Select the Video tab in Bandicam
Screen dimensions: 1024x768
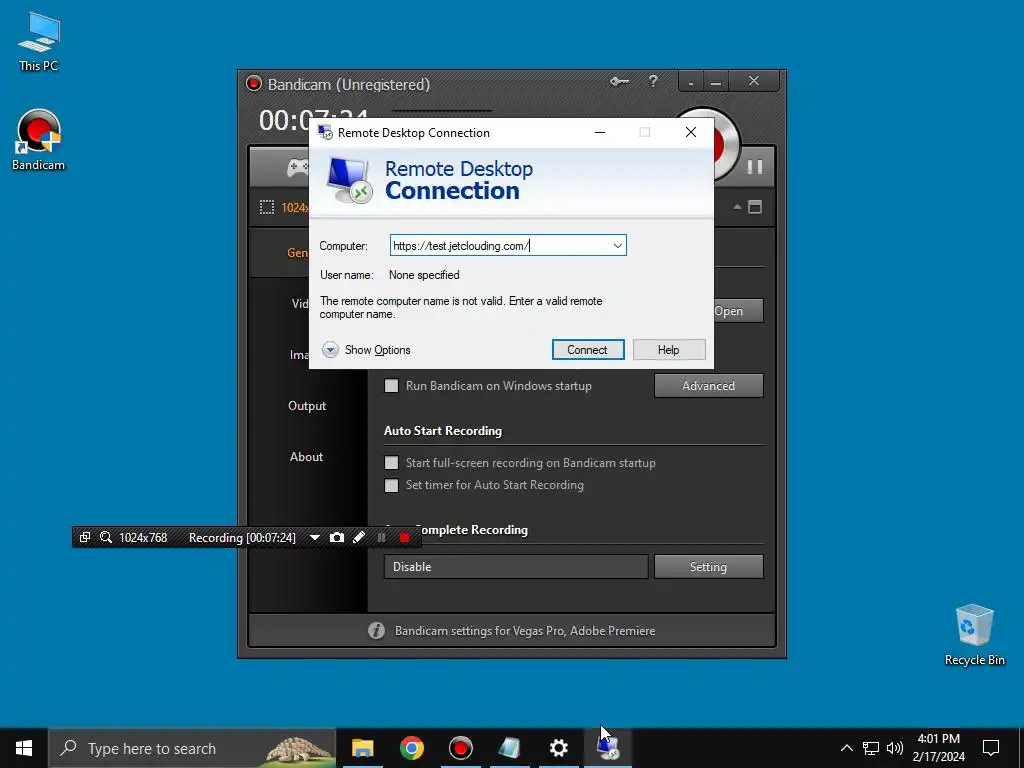tap(300, 304)
